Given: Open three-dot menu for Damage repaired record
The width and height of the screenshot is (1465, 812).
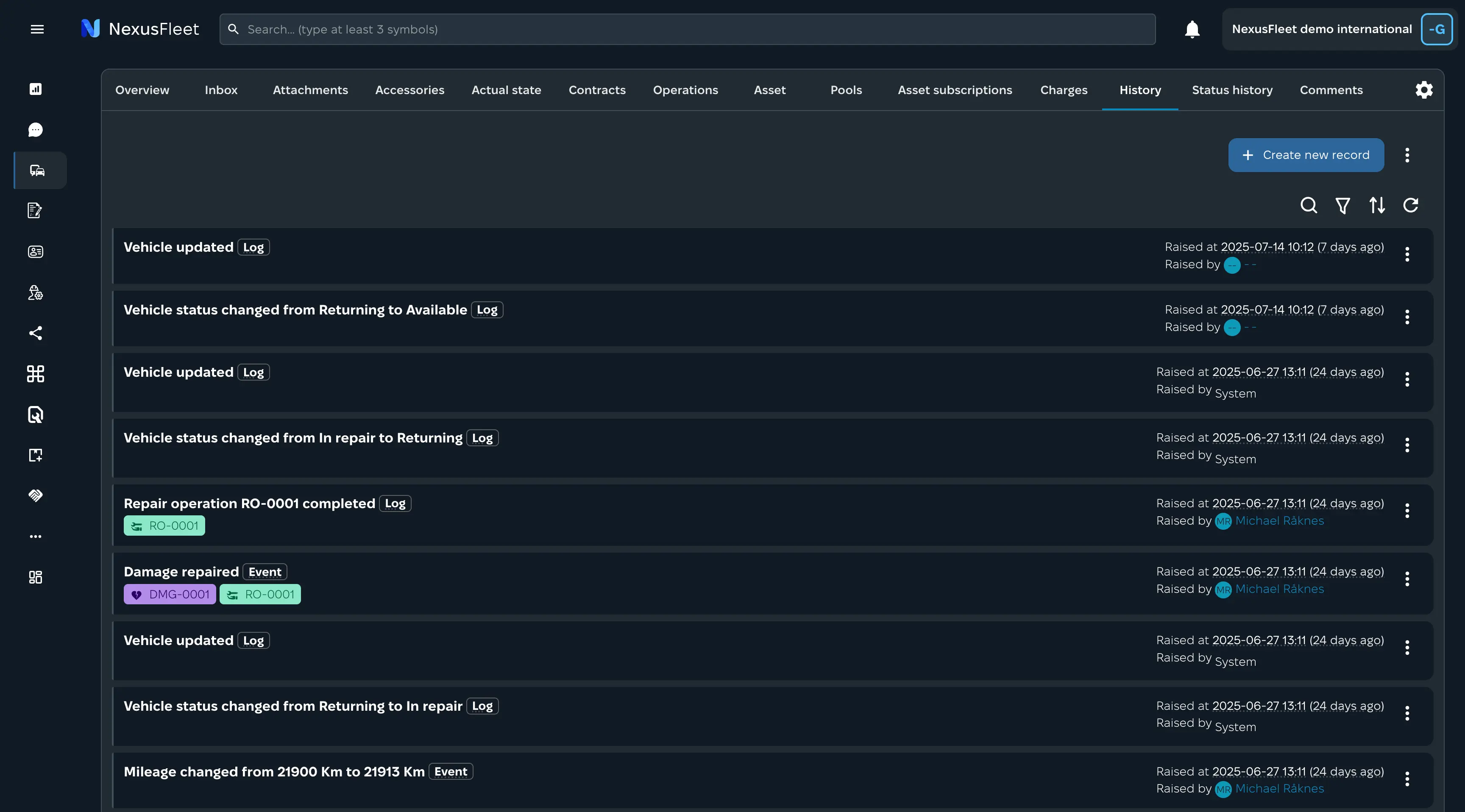Looking at the screenshot, I should pos(1407,579).
